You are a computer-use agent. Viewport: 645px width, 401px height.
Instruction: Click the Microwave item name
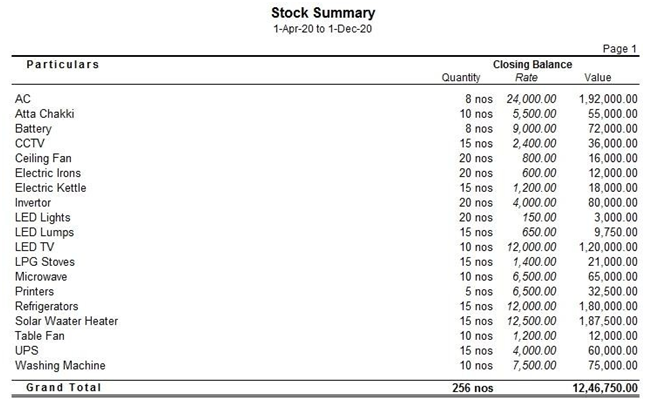(x=41, y=276)
